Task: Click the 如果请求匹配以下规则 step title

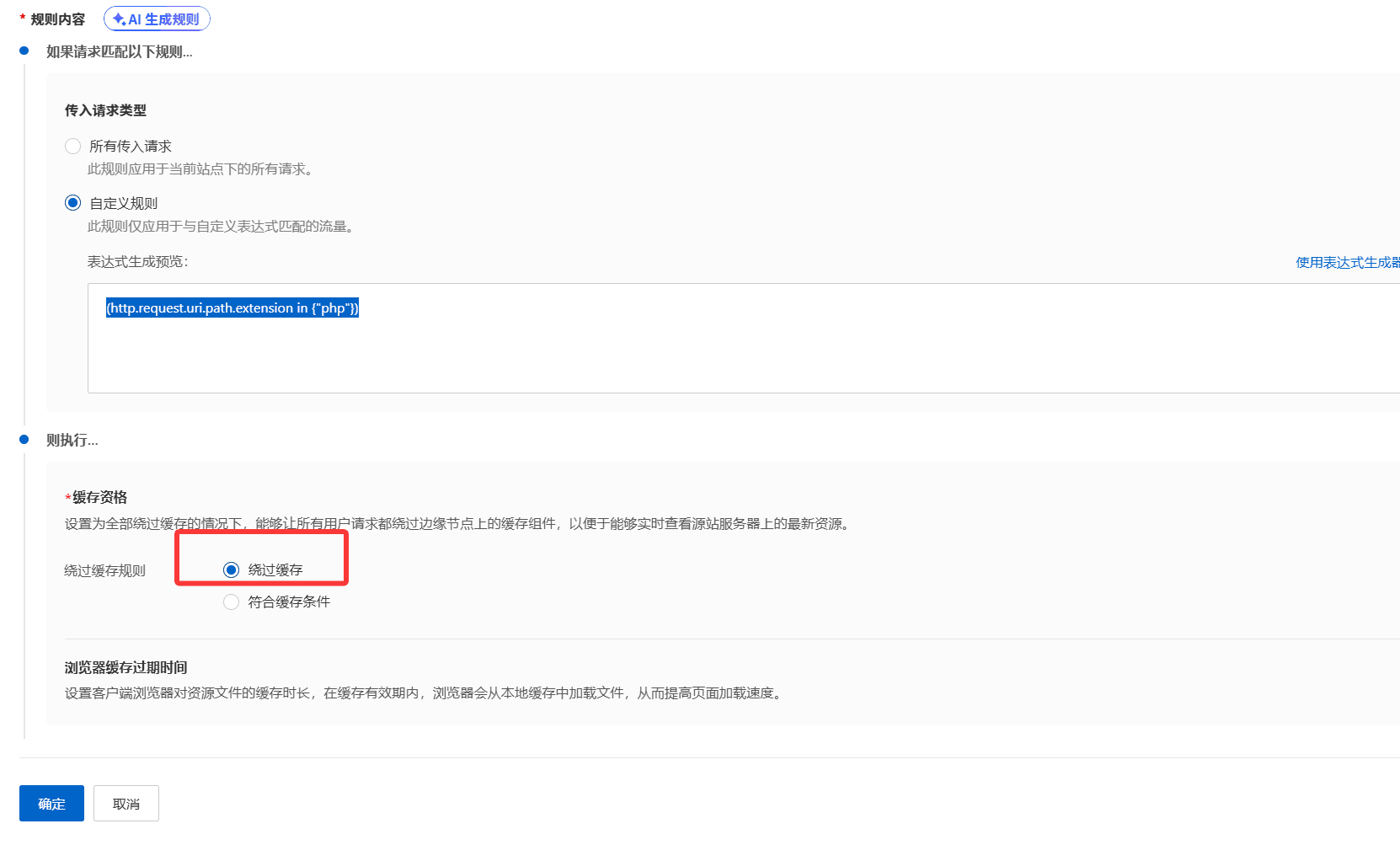Action: tap(119, 52)
